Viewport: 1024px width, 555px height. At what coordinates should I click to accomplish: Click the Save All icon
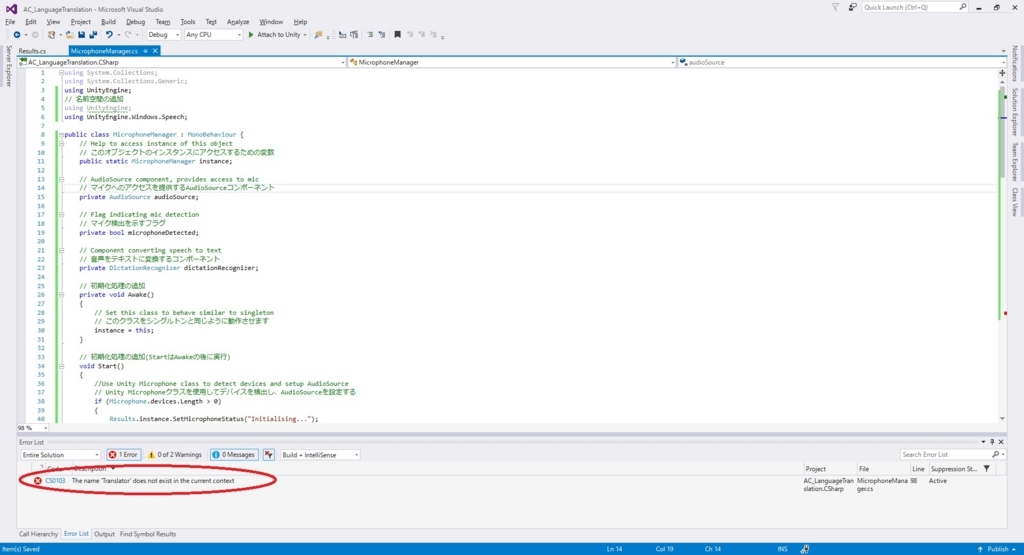point(93,35)
